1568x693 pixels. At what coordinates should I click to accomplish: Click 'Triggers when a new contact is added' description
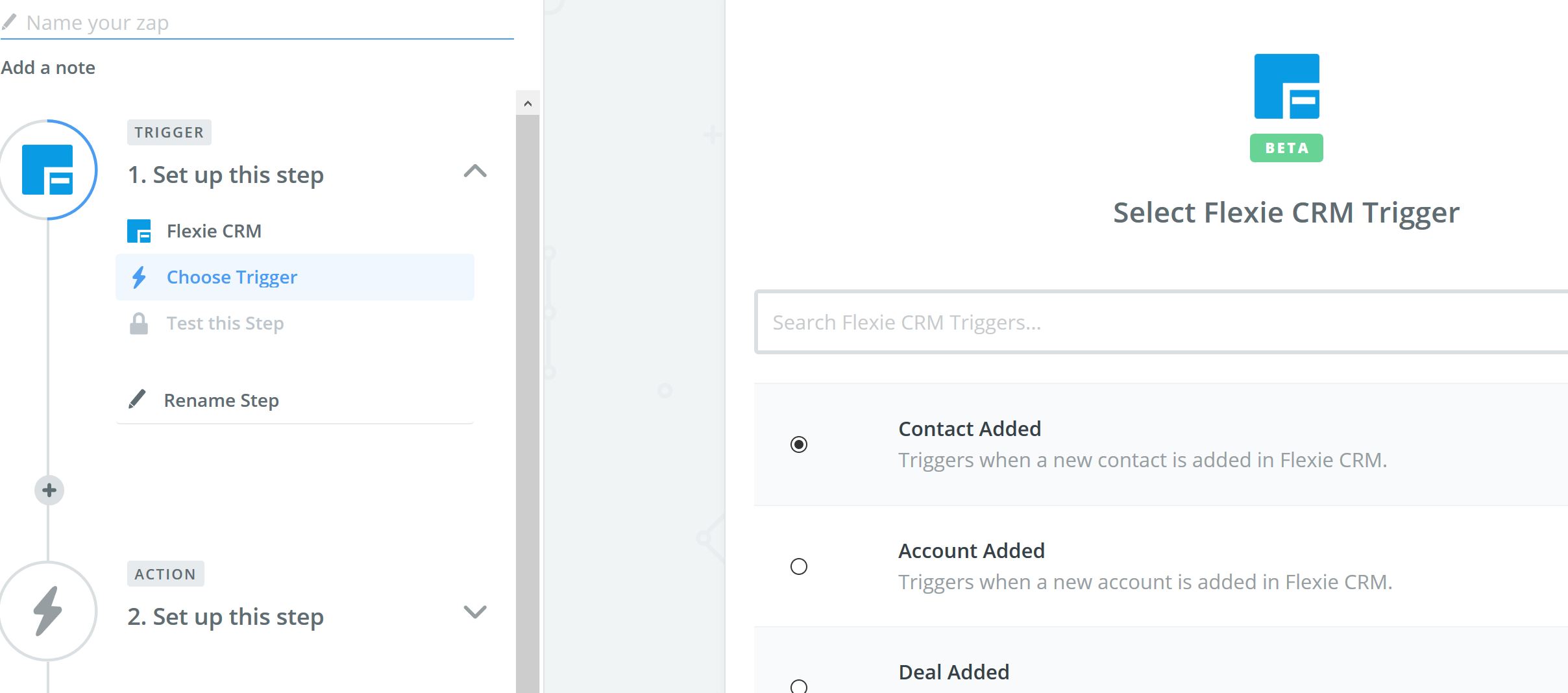click(x=1142, y=460)
